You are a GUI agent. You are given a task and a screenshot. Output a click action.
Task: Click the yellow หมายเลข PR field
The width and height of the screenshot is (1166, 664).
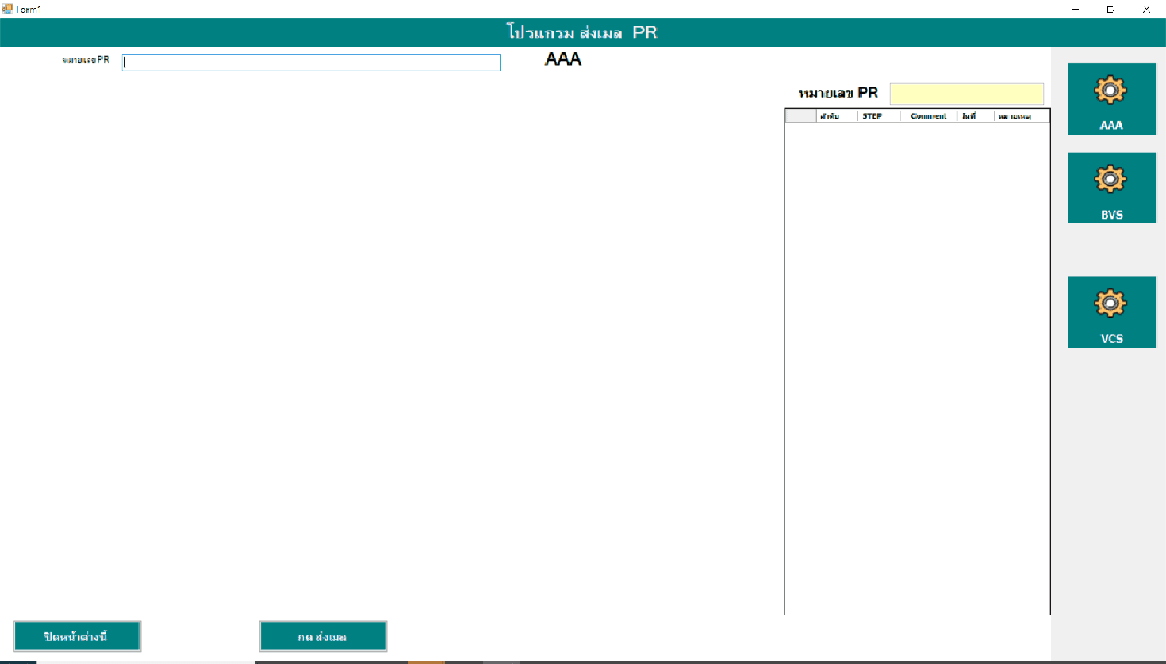[x=966, y=94]
